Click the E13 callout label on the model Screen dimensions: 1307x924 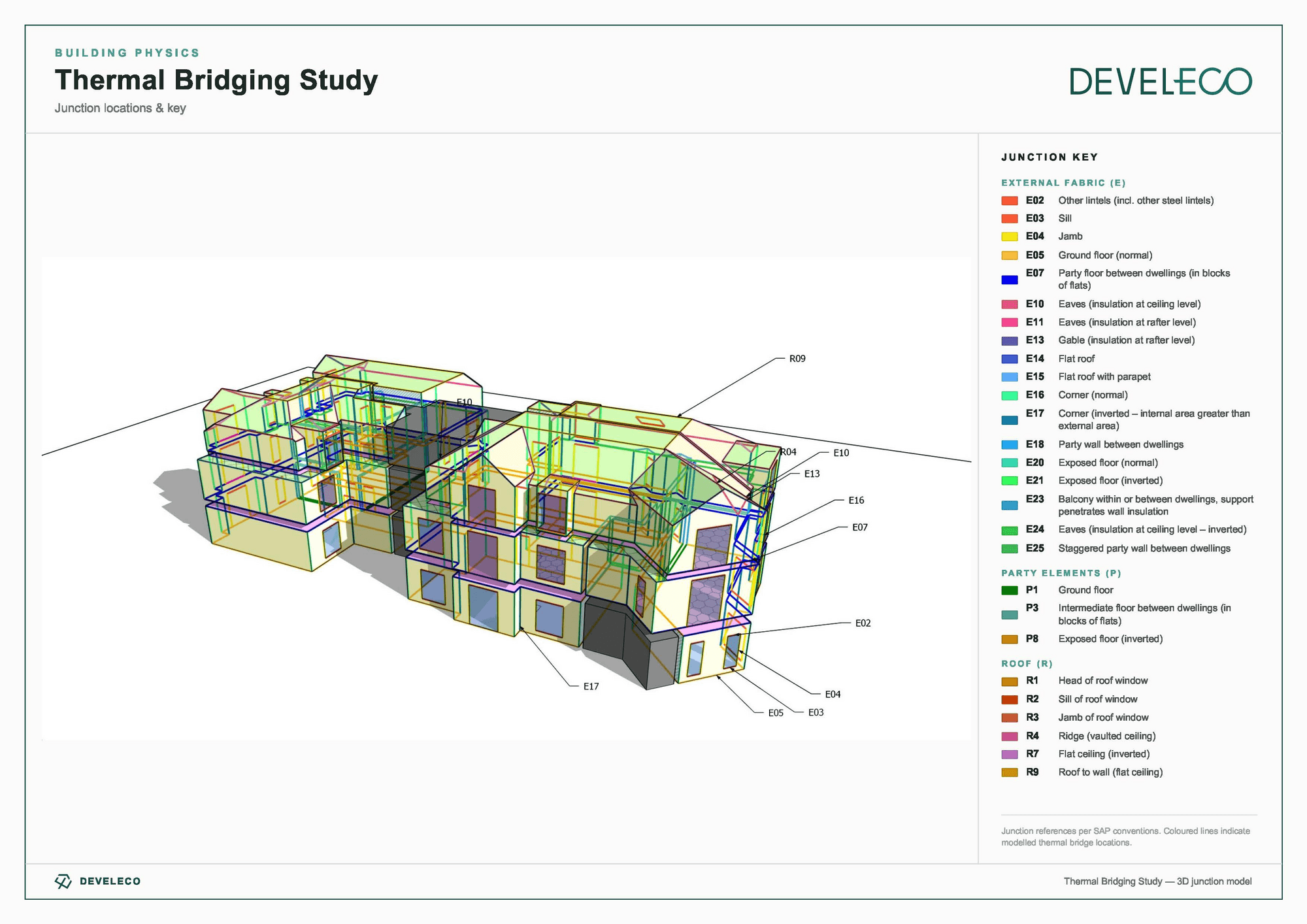[812, 474]
